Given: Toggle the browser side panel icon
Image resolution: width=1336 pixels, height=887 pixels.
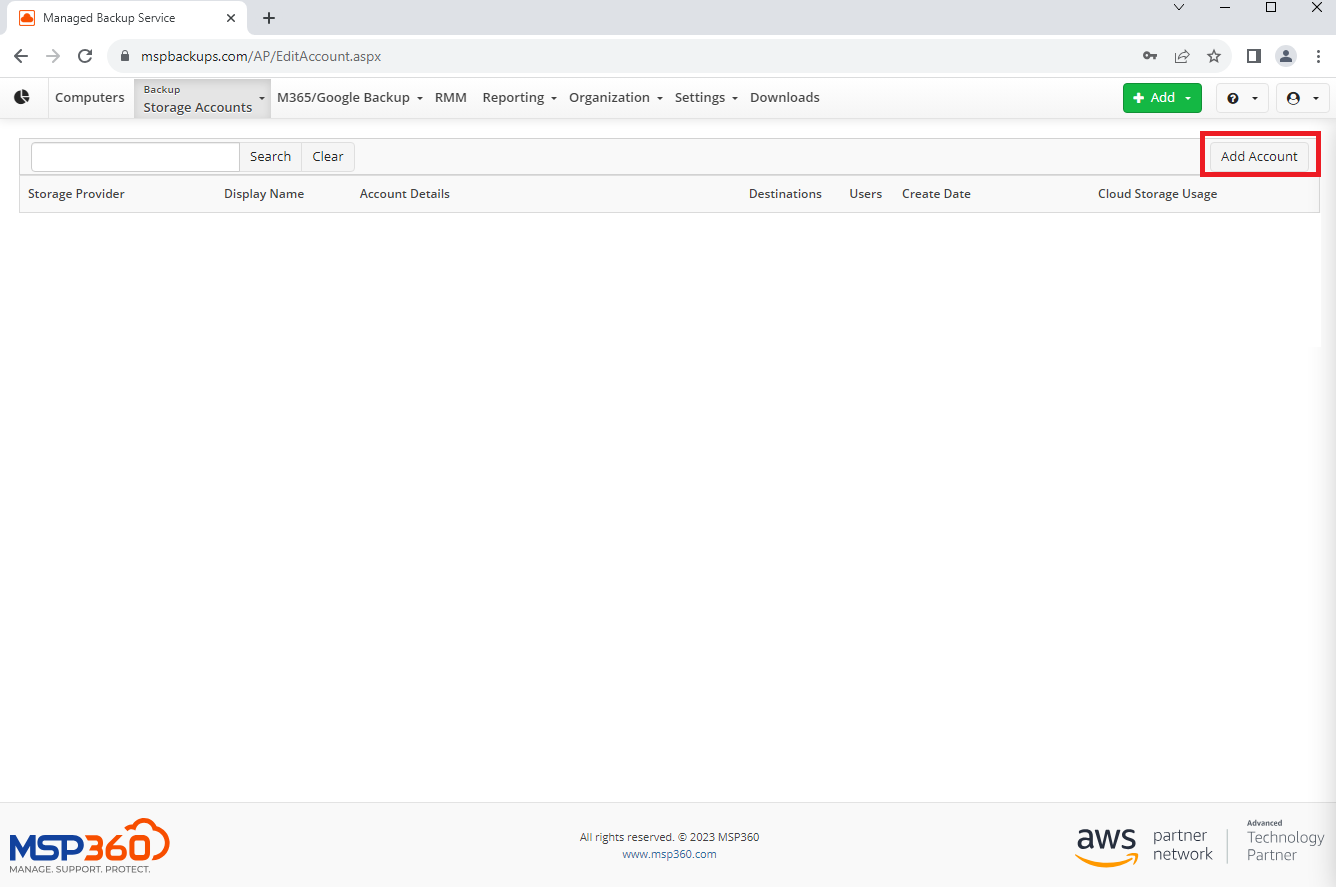Looking at the screenshot, I should 1254,56.
